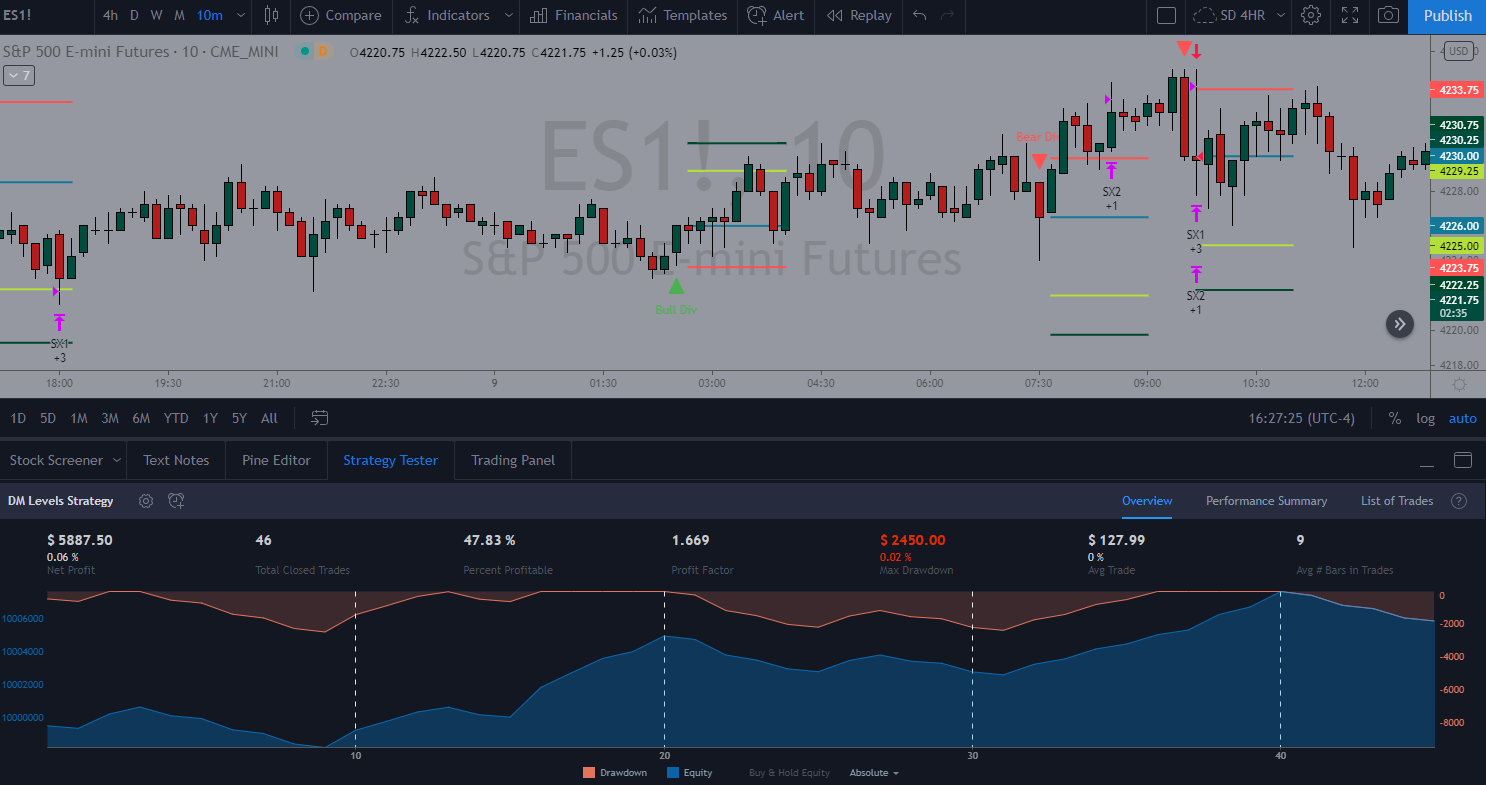Open the Absolute scale dropdown

874,773
